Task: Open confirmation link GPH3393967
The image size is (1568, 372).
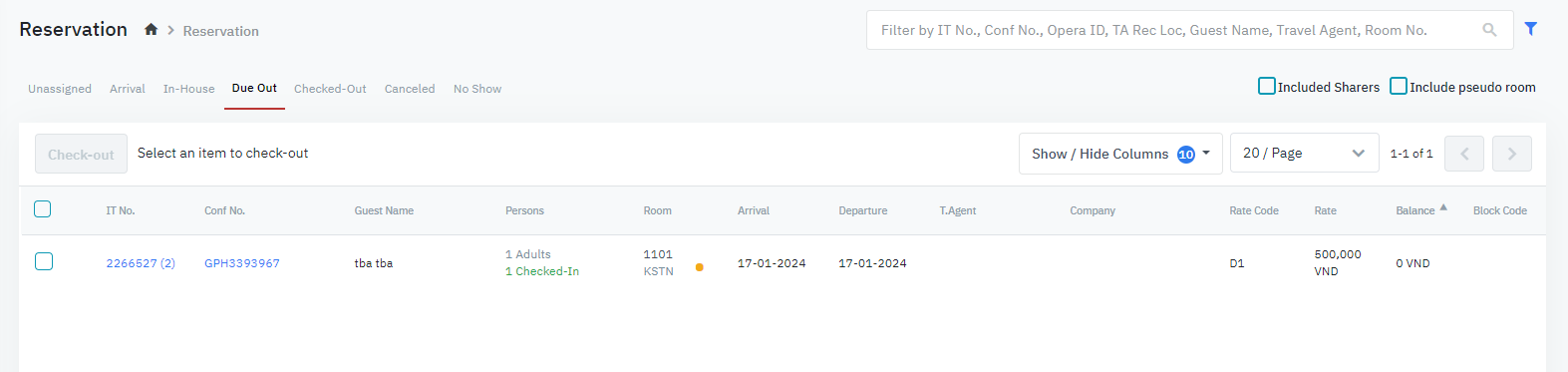Action: pos(242,263)
